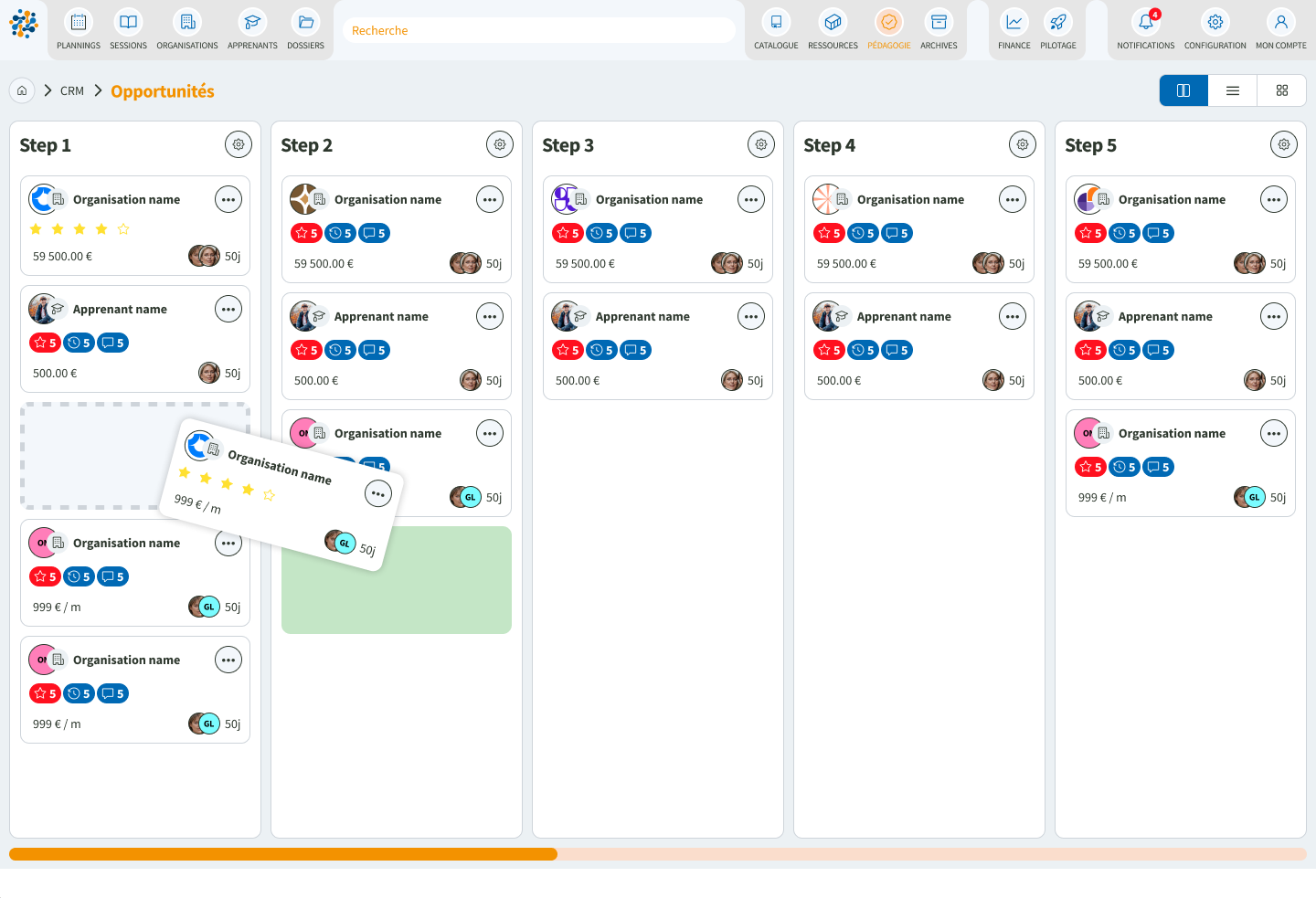This screenshot has width=1316, height=898.
Task: Open the Catalogue icon
Action: [776, 22]
